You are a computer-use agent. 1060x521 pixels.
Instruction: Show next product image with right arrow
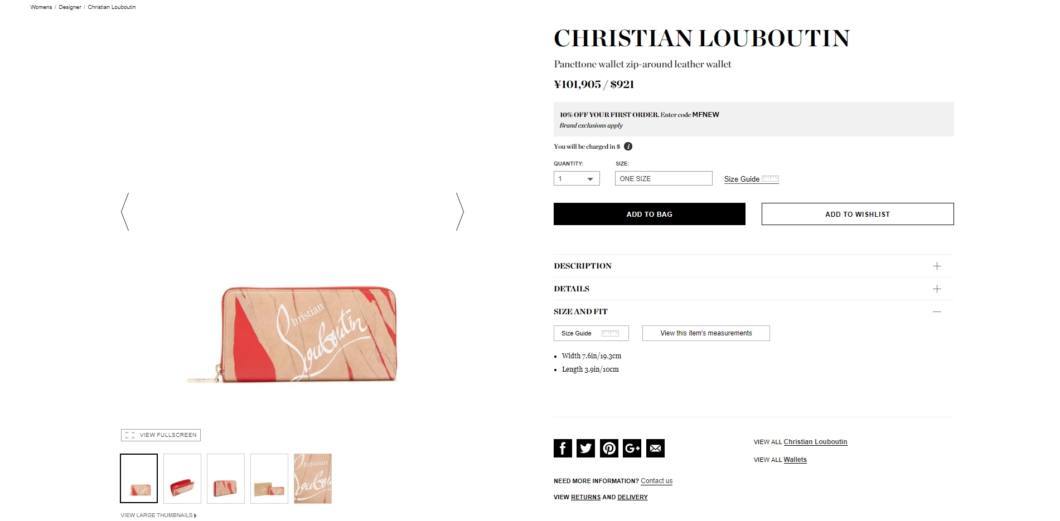coord(460,212)
